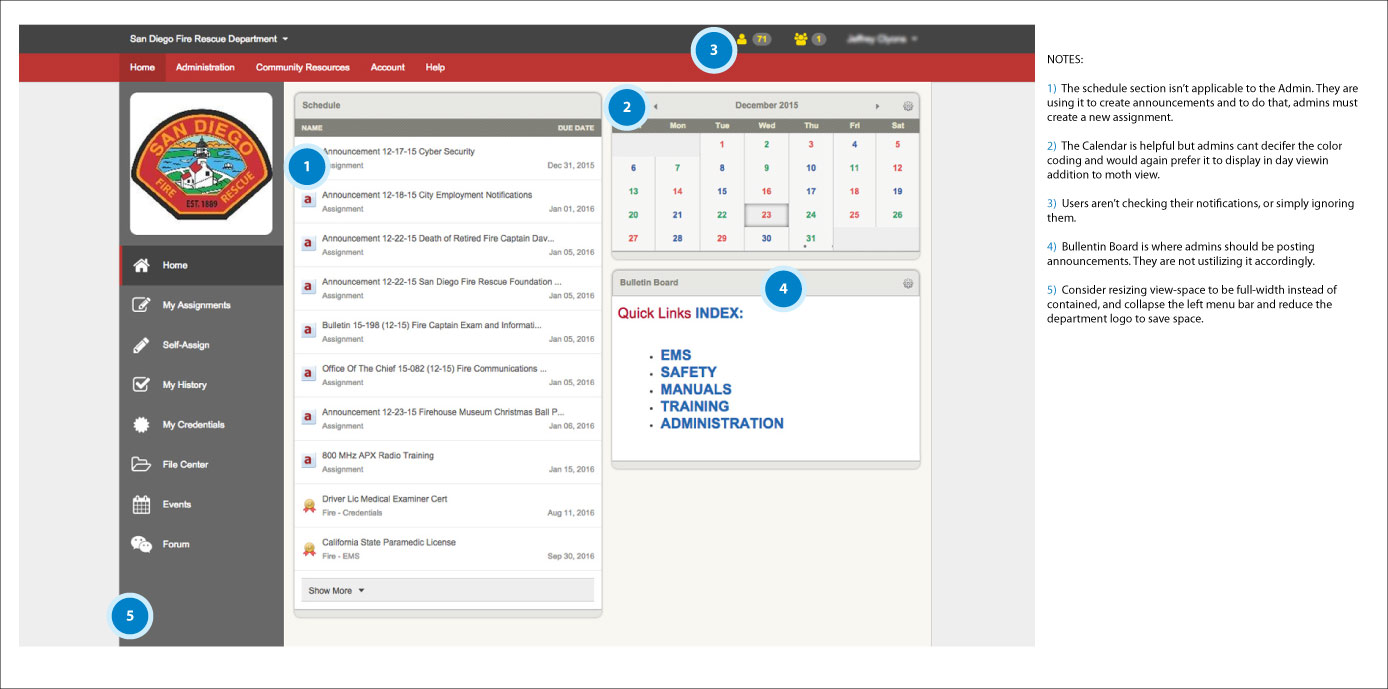Open Bulletin Board settings gear

907,284
